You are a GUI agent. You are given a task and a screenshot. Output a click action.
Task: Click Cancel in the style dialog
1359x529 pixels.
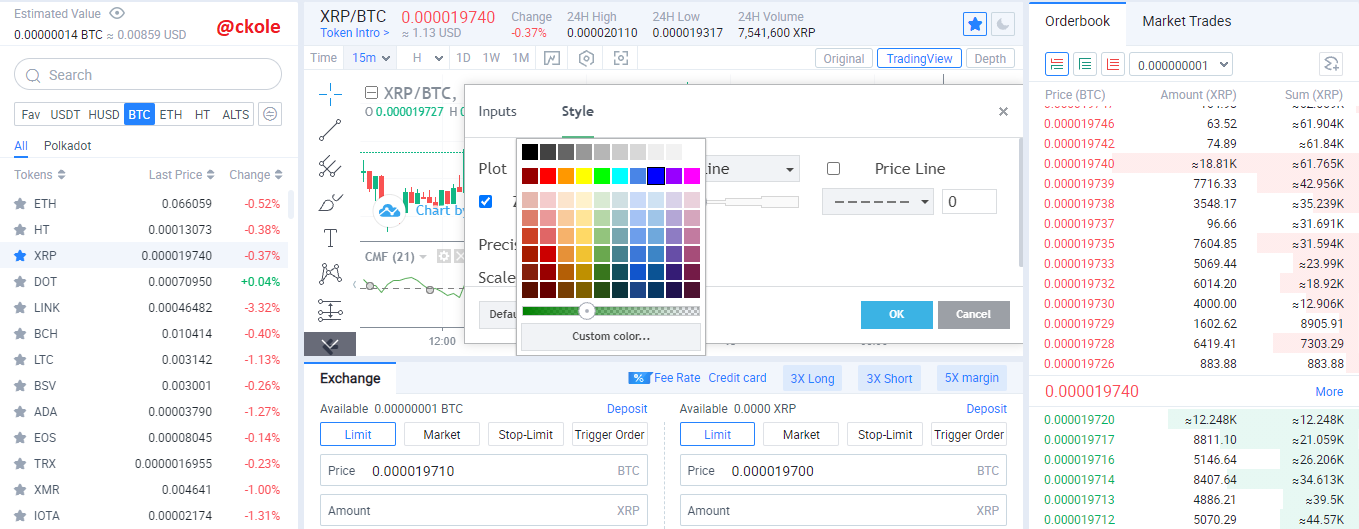[973, 314]
